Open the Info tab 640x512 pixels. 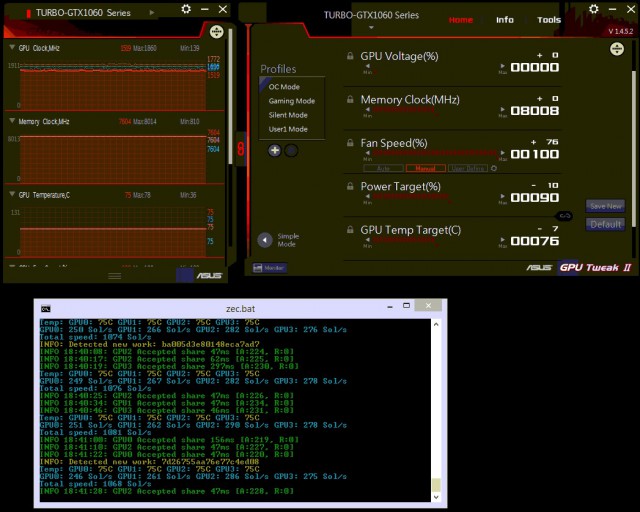(x=505, y=20)
